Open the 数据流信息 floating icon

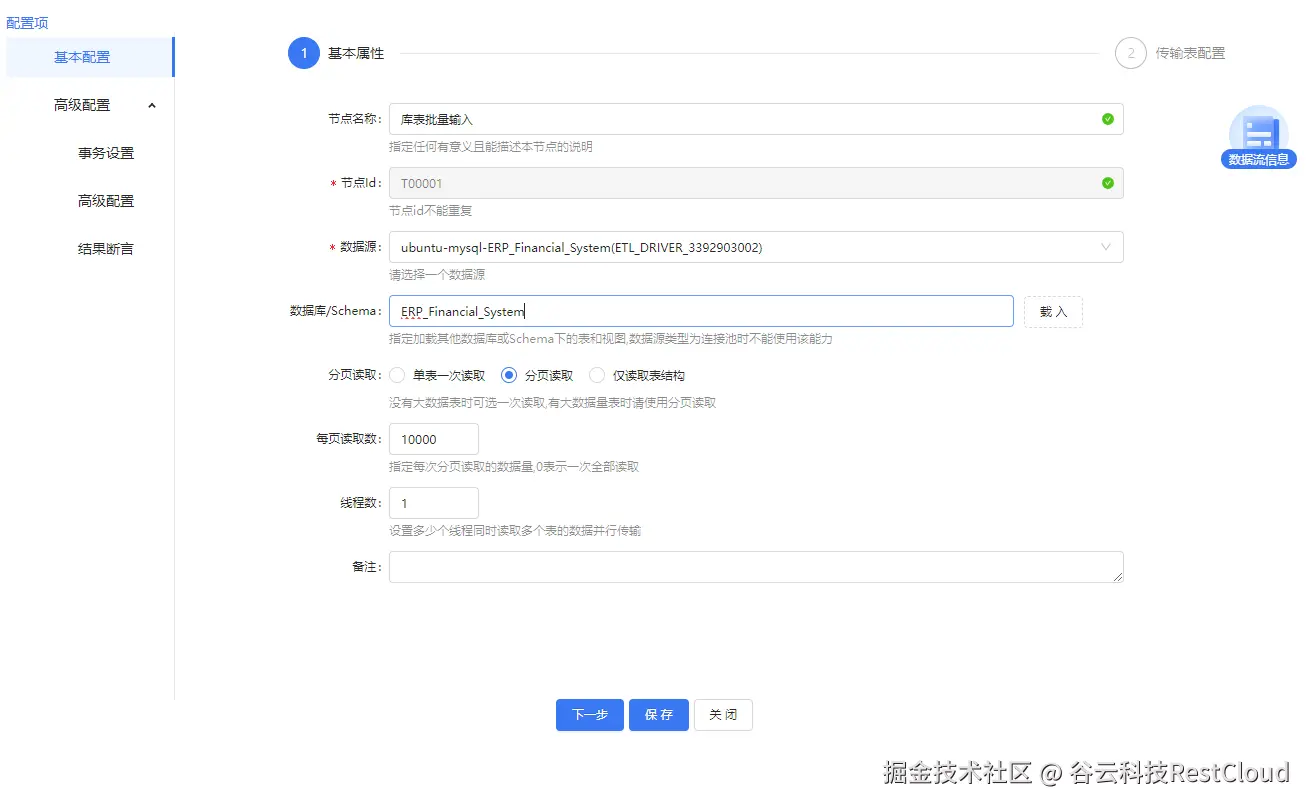click(x=1258, y=137)
